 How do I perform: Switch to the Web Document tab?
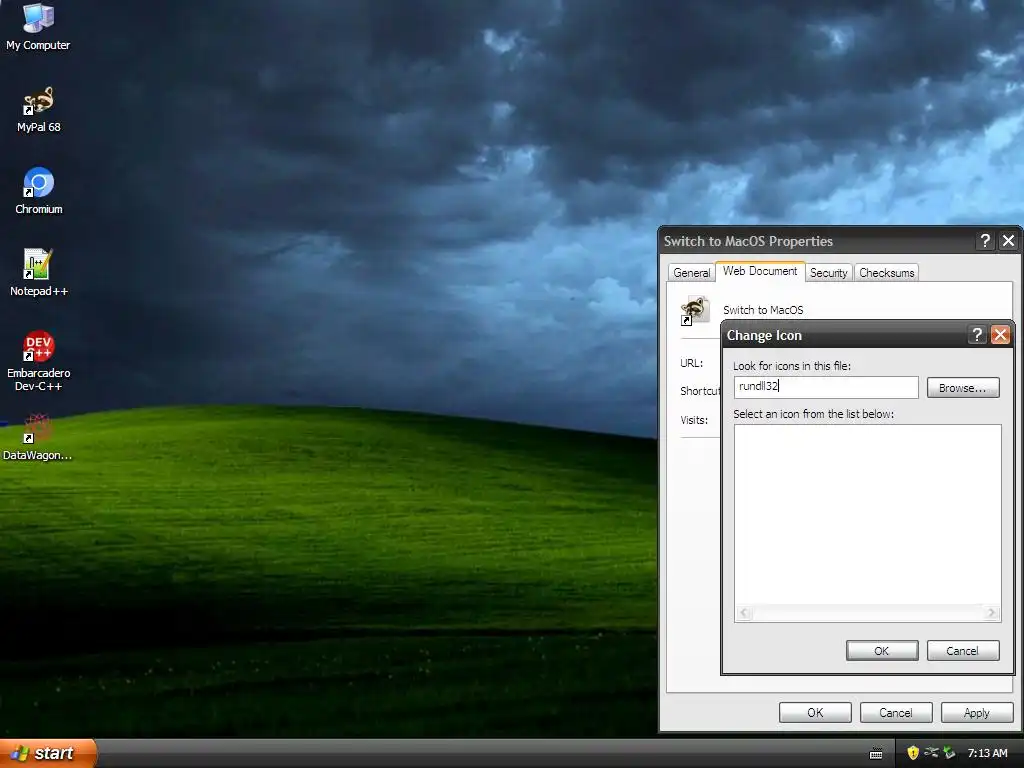[760, 271]
